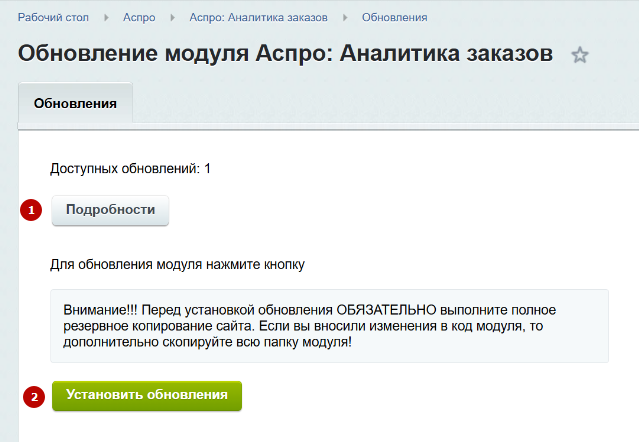Click the Для обновления модуля нажмите кнопку line
Viewport: 639px width, 442px height.
tap(177, 264)
